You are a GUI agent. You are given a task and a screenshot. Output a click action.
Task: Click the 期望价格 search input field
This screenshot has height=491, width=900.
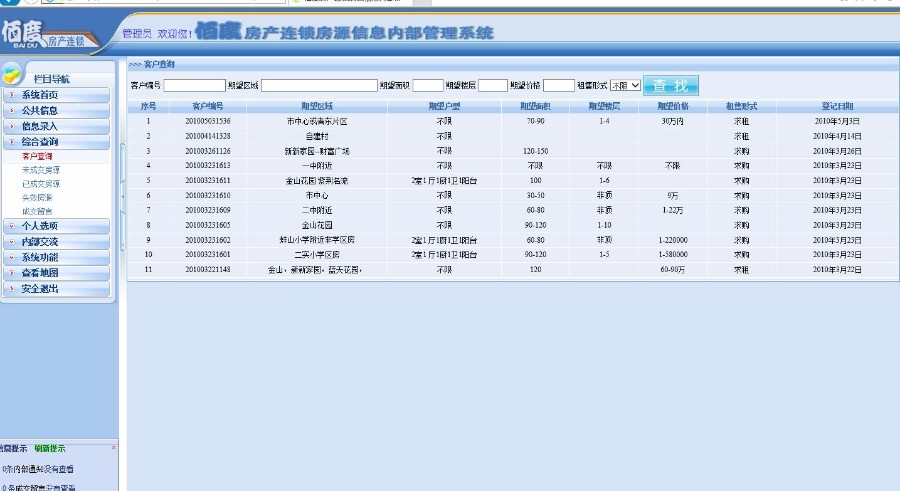coord(559,86)
